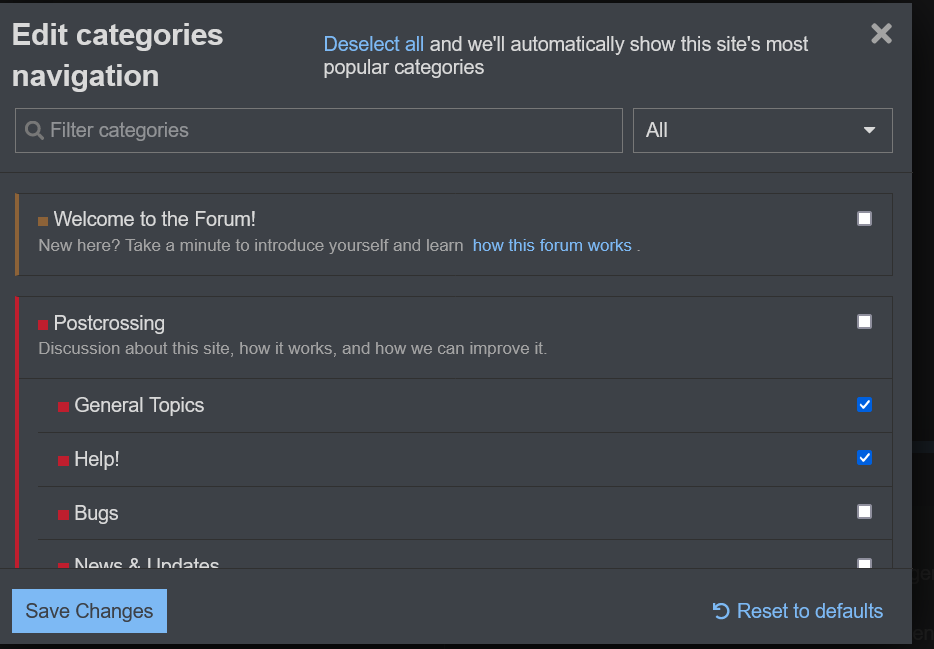This screenshot has width=934, height=649.
Task: Tick the Bugs category checkbox
Action: (864, 511)
